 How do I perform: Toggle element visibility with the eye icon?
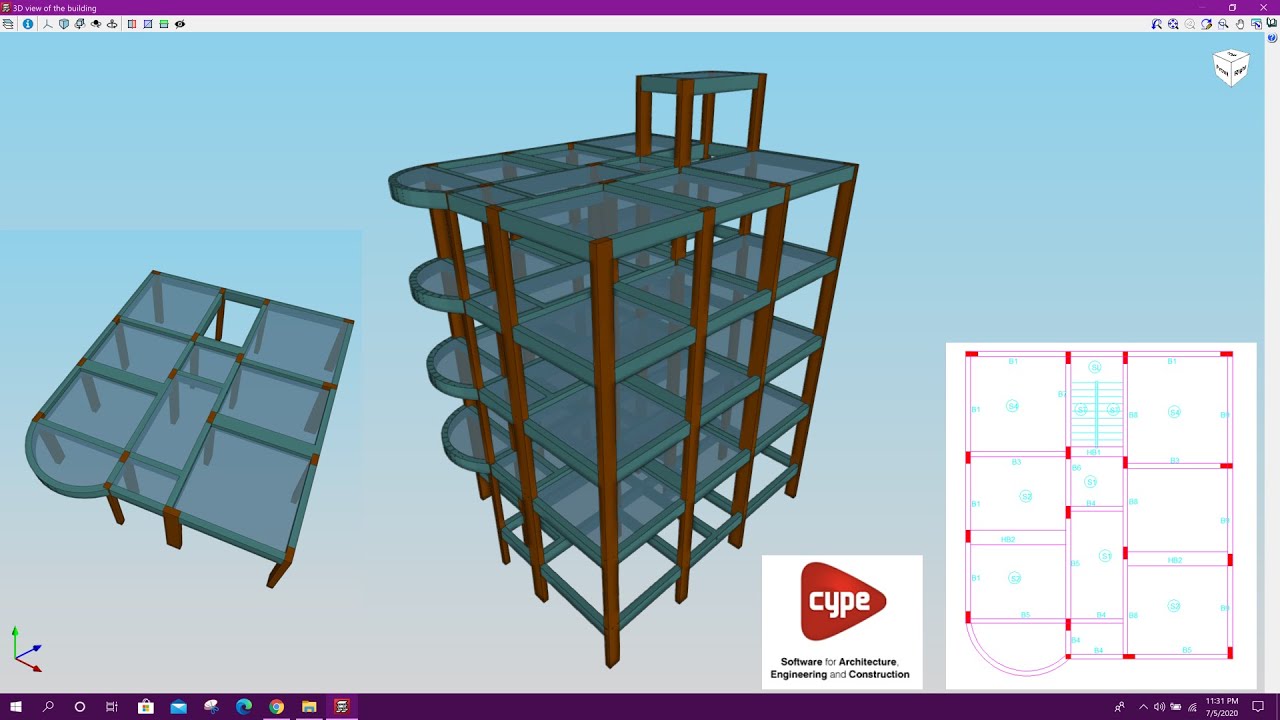[x=180, y=24]
